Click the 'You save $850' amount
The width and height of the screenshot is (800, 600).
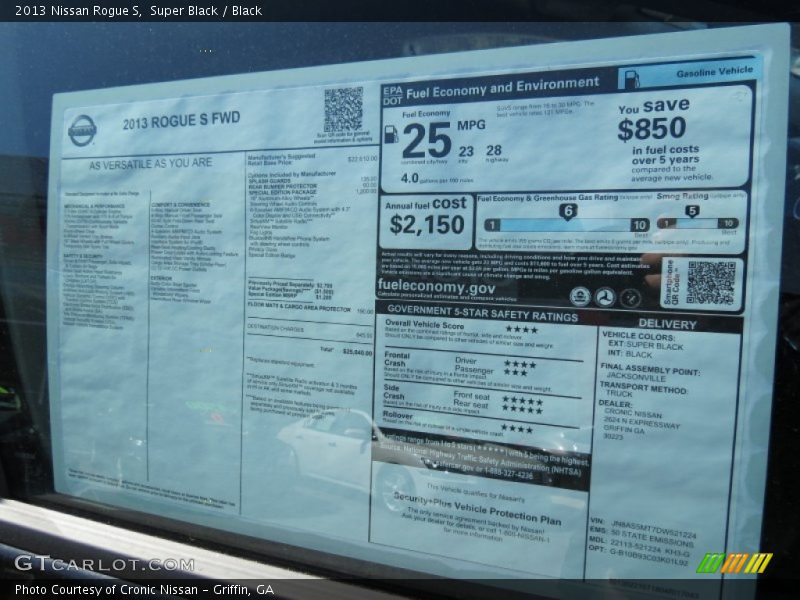coord(652,129)
